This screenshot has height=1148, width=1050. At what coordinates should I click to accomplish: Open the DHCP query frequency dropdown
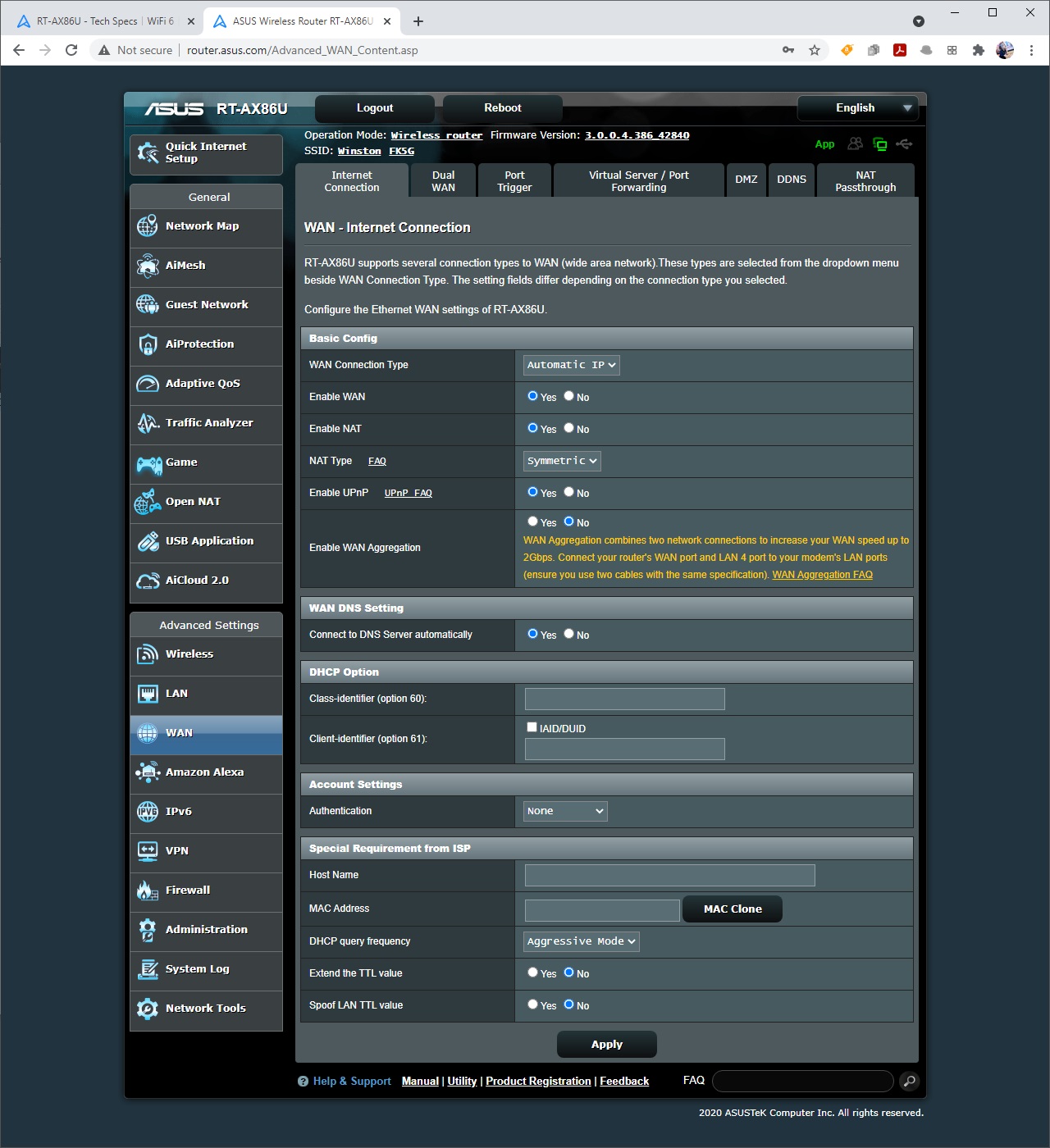coord(581,941)
